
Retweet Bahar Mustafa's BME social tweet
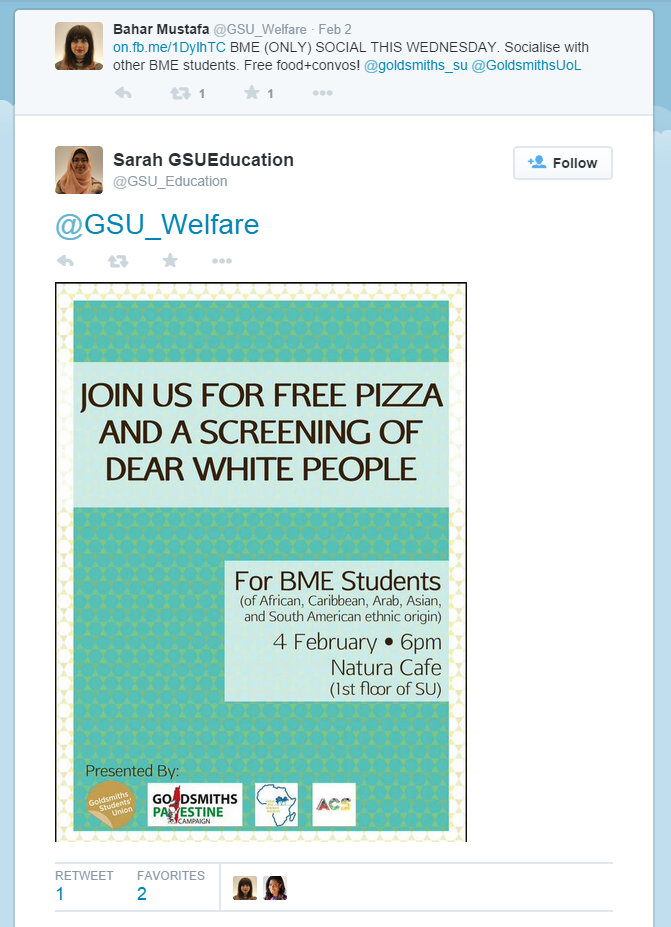181,93
